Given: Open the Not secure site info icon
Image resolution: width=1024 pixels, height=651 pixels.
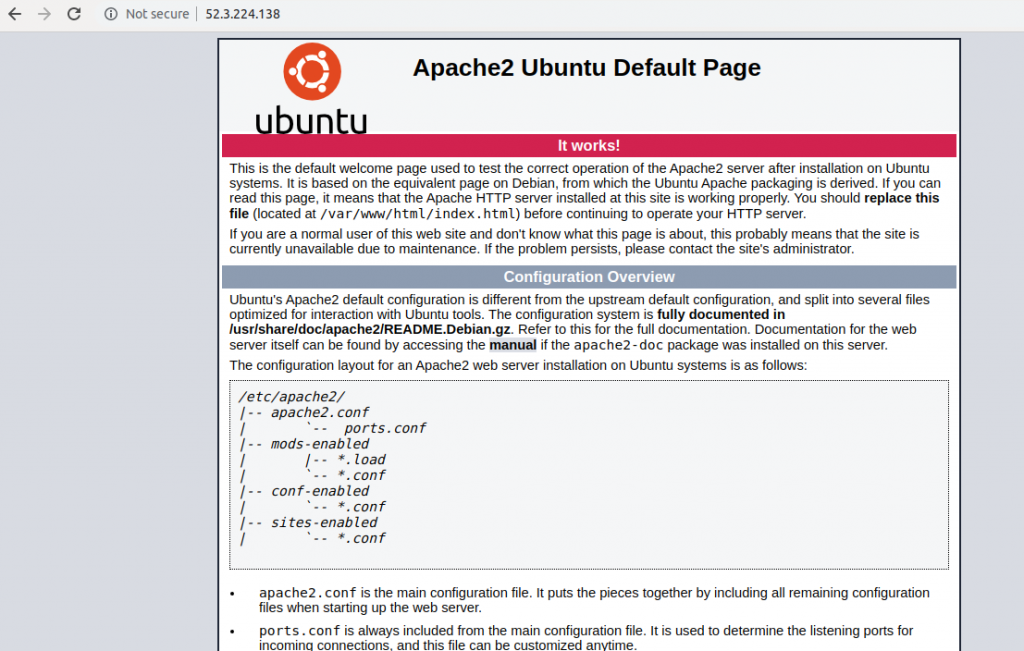Looking at the screenshot, I should [x=111, y=14].
